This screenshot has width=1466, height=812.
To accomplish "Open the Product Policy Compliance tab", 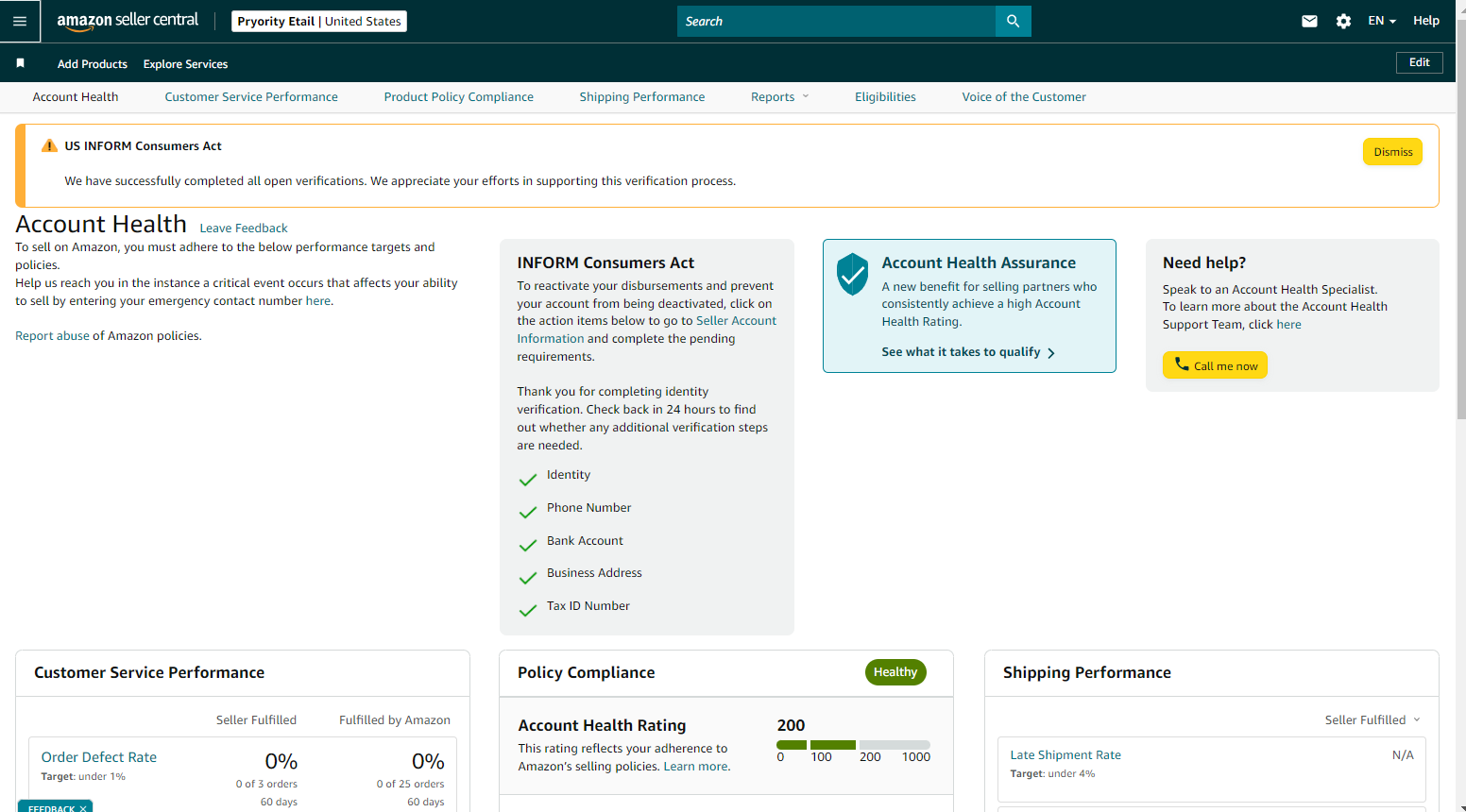I will (x=459, y=96).
